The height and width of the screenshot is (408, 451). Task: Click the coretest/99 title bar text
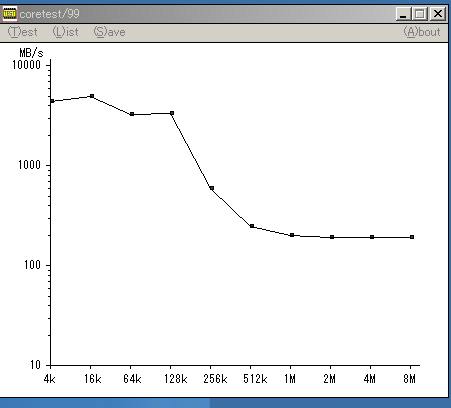[x=49, y=14]
